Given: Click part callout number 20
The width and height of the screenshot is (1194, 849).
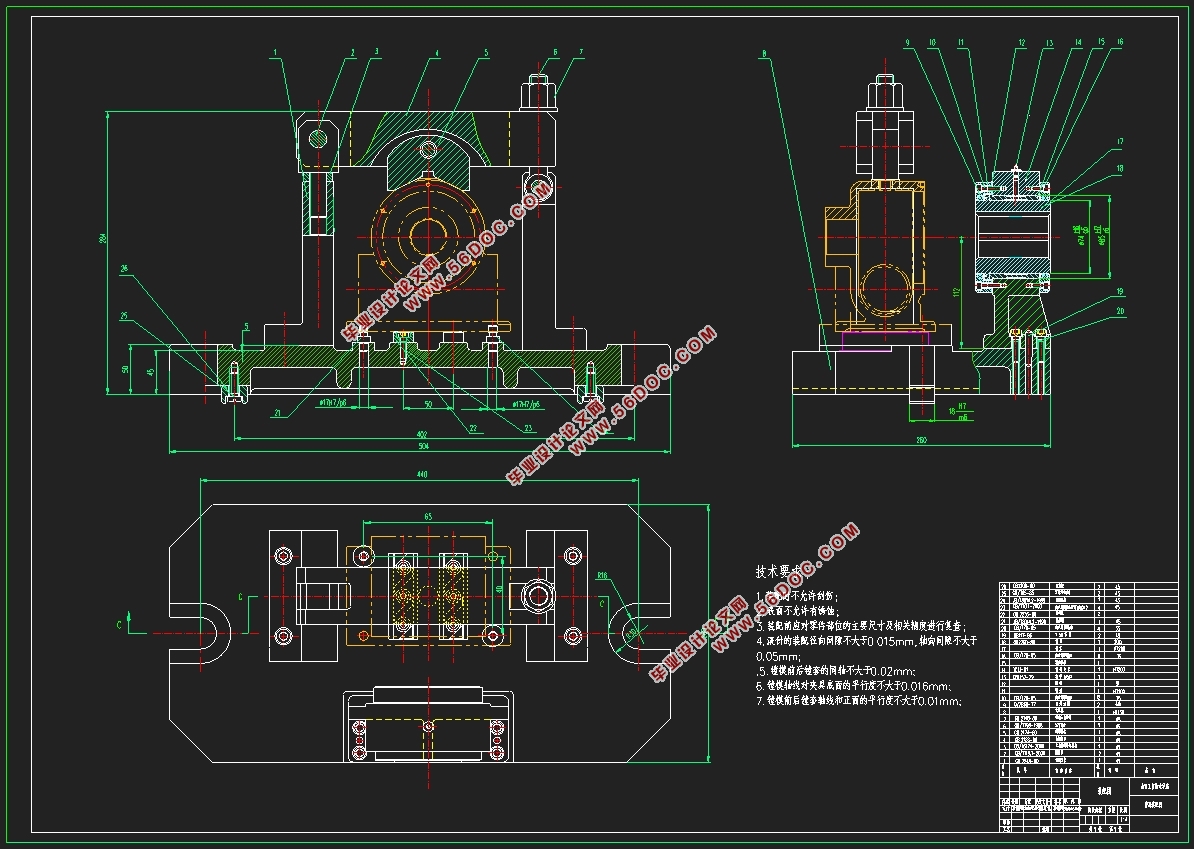Looking at the screenshot, I should click(1120, 311).
